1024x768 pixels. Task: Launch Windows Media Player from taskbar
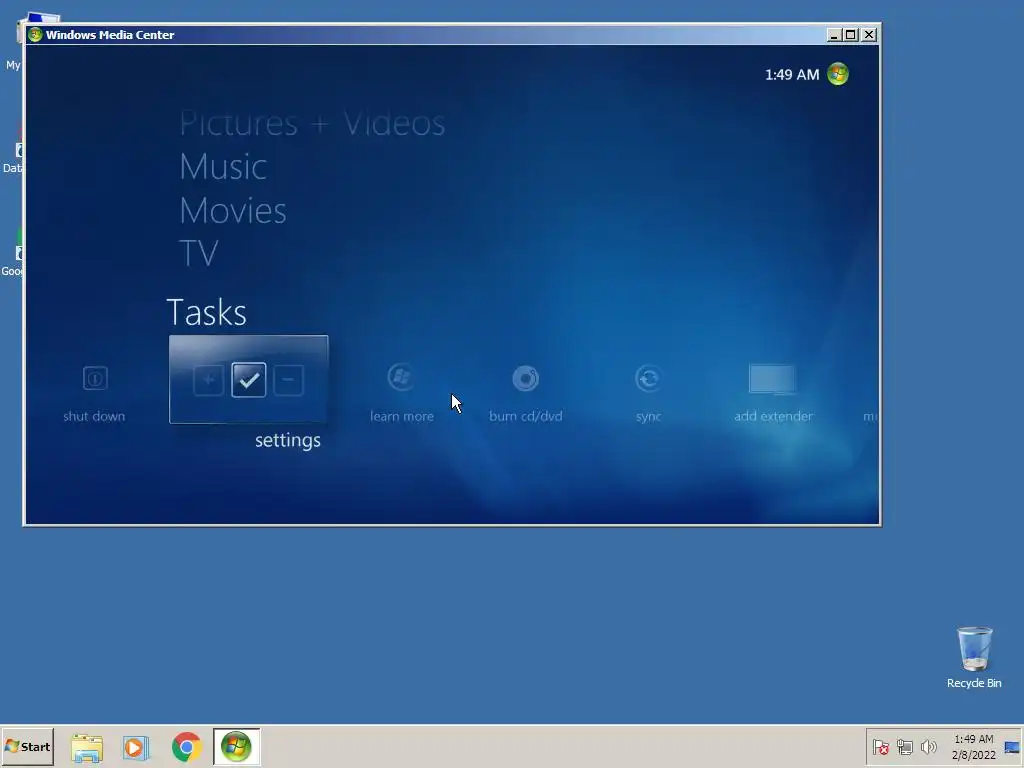point(136,747)
